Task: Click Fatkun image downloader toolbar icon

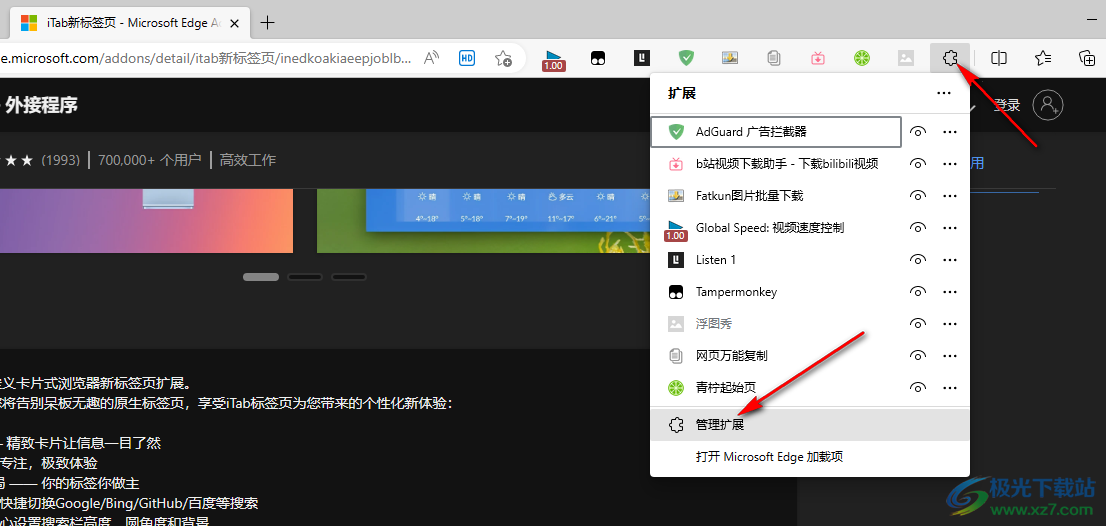Action: [730, 58]
